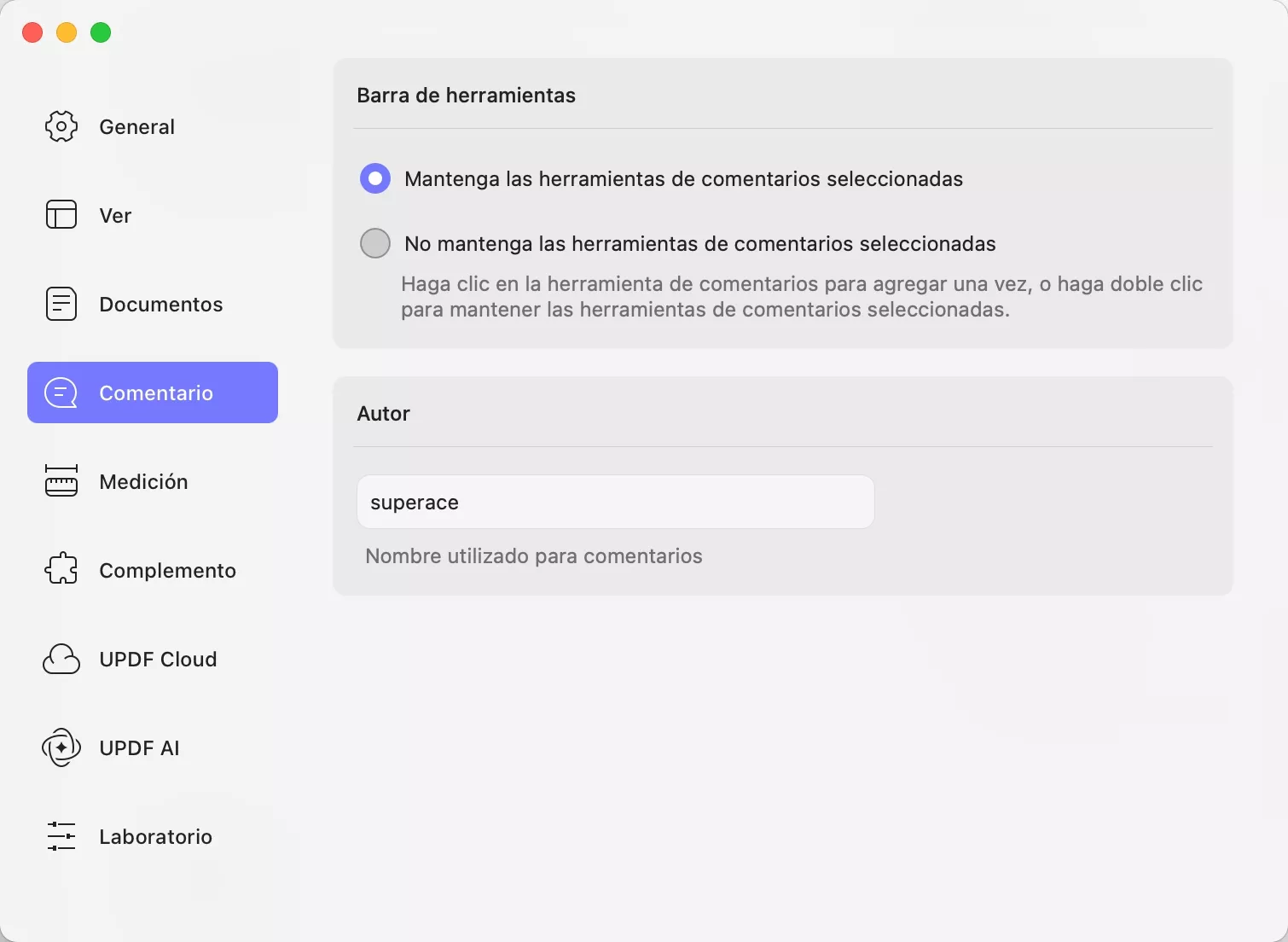Viewport: 1288px width, 942px height.
Task: Open the Laboratorio label
Action: click(x=156, y=837)
